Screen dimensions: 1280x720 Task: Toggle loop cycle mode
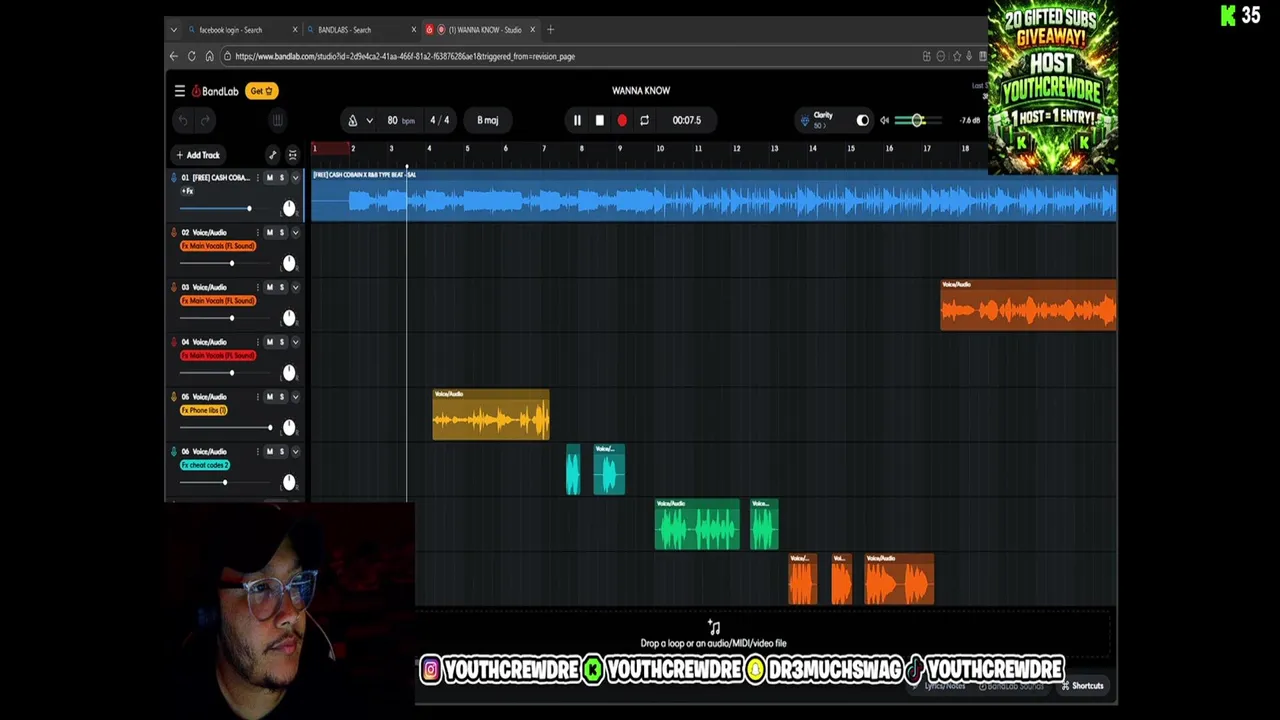click(644, 120)
